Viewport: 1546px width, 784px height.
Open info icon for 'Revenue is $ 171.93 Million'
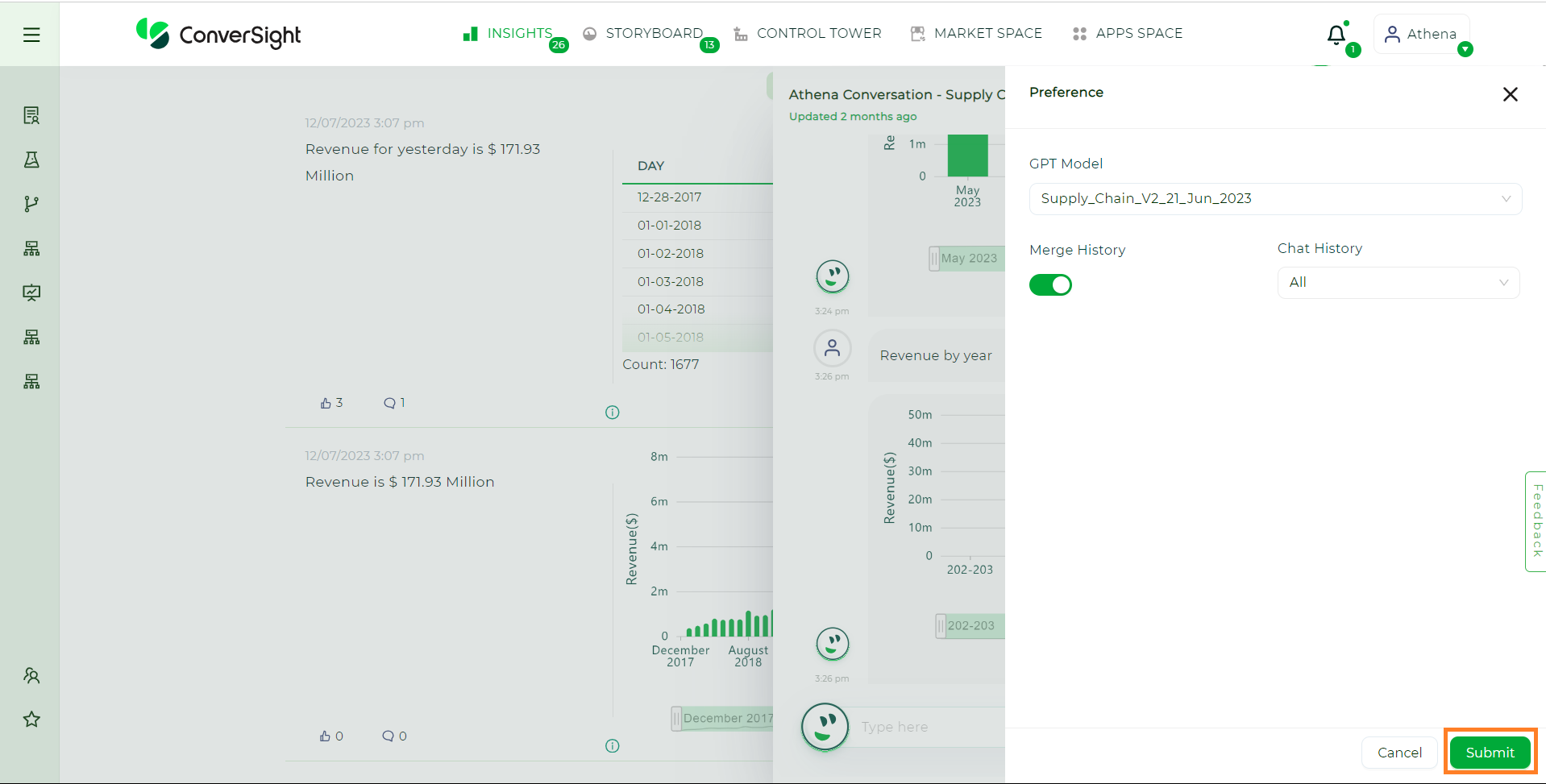(x=613, y=746)
